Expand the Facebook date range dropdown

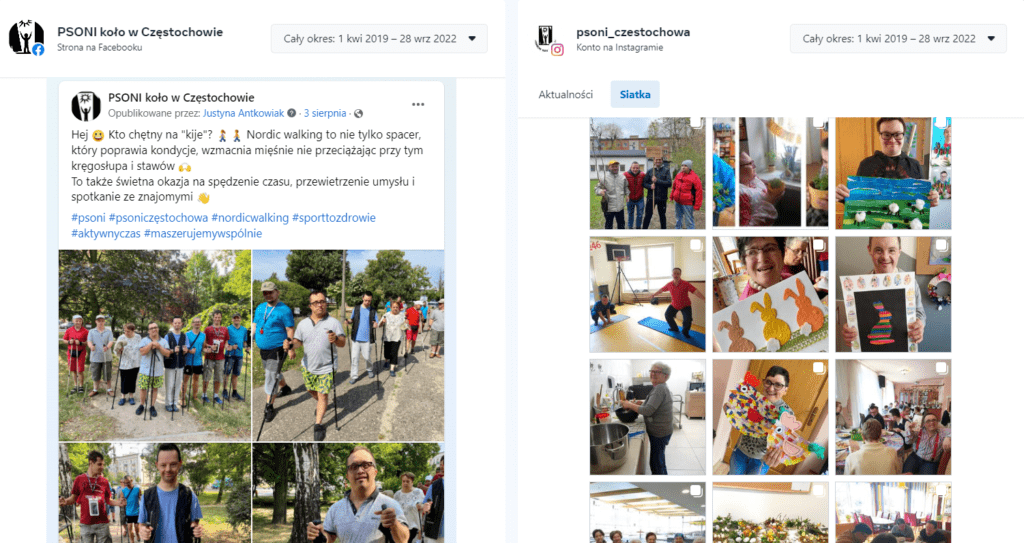click(x=379, y=39)
